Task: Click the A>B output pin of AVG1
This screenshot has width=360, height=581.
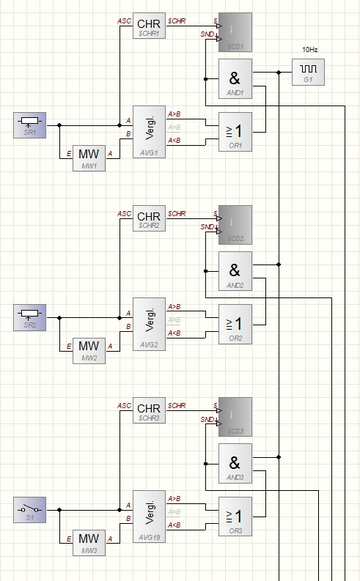Action: tap(174, 114)
